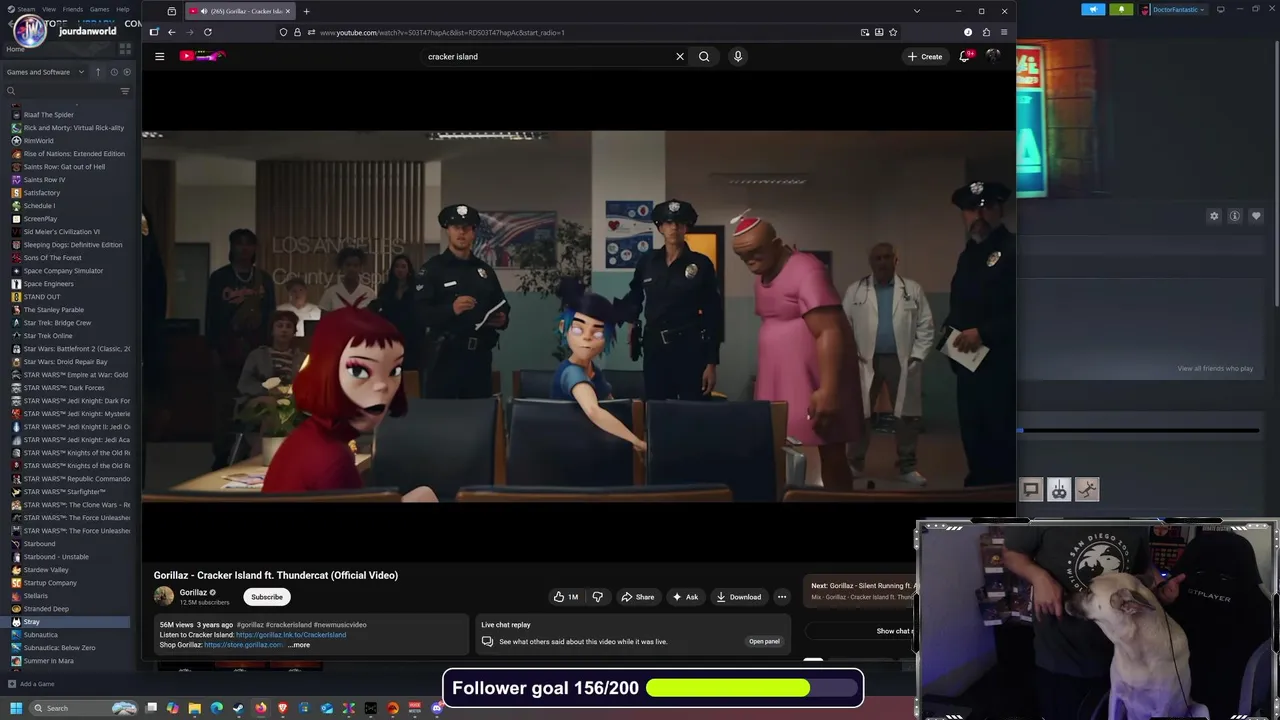Open the browser extensions puzzle icon
This screenshot has height=720, width=1280.
click(986, 32)
